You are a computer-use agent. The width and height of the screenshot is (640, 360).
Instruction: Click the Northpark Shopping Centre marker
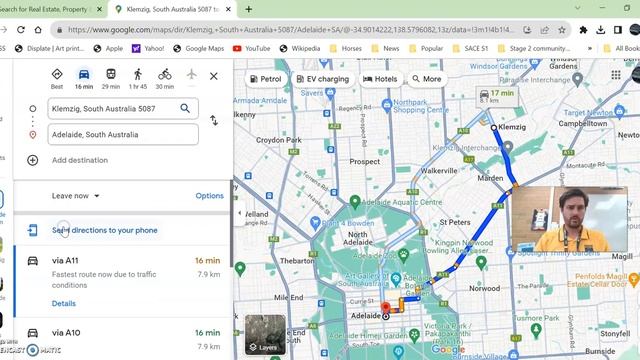(387, 105)
